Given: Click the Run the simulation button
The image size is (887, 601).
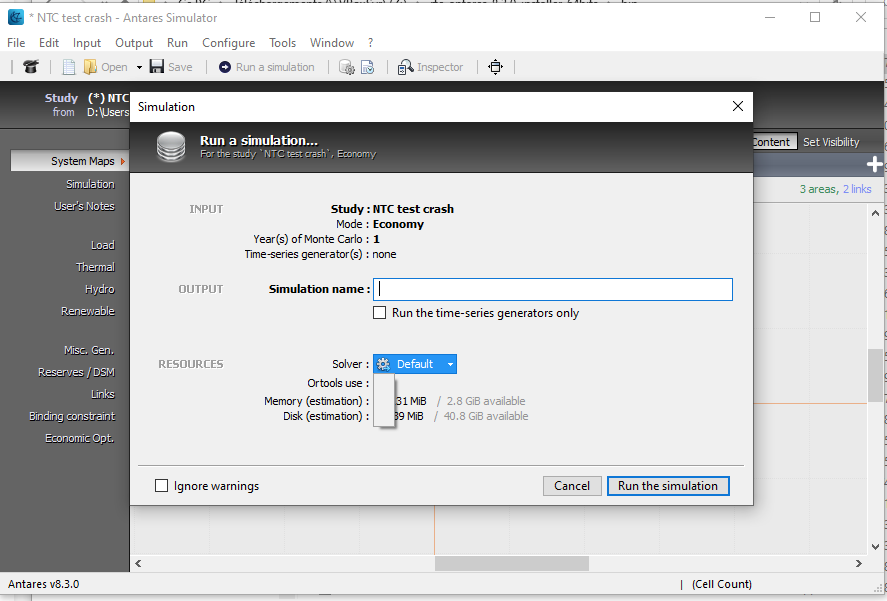Looking at the screenshot, I should pyautogui.click(x=668, y=485).
